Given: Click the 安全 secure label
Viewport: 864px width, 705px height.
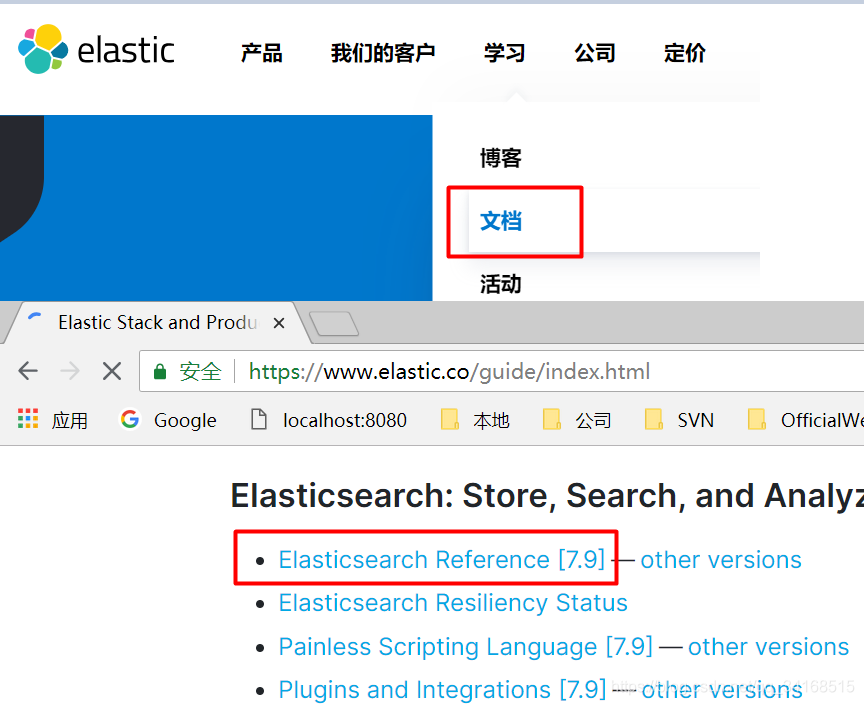Looking at the screenshot, I should (x=200, y=372).
